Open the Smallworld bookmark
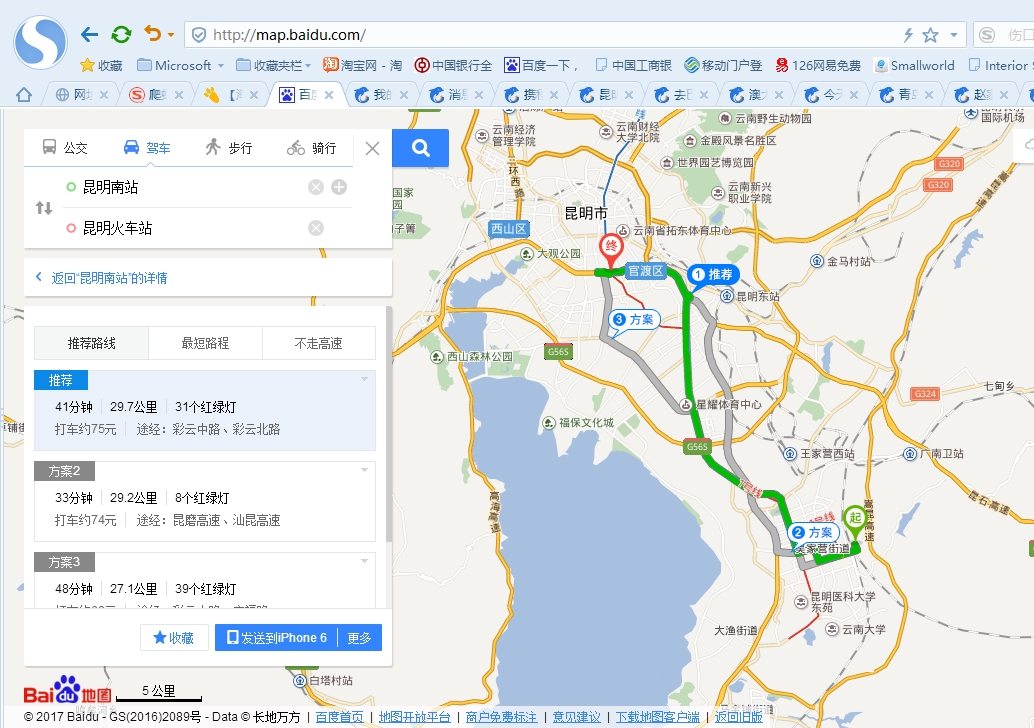The width and height of the screenshot is (1034, 728). point(914,65)
